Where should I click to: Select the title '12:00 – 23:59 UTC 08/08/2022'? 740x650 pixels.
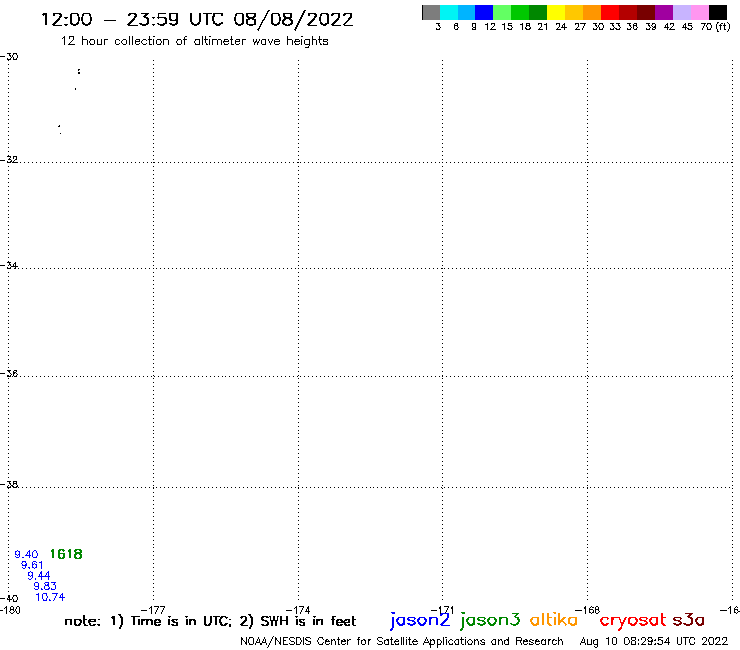197,20
